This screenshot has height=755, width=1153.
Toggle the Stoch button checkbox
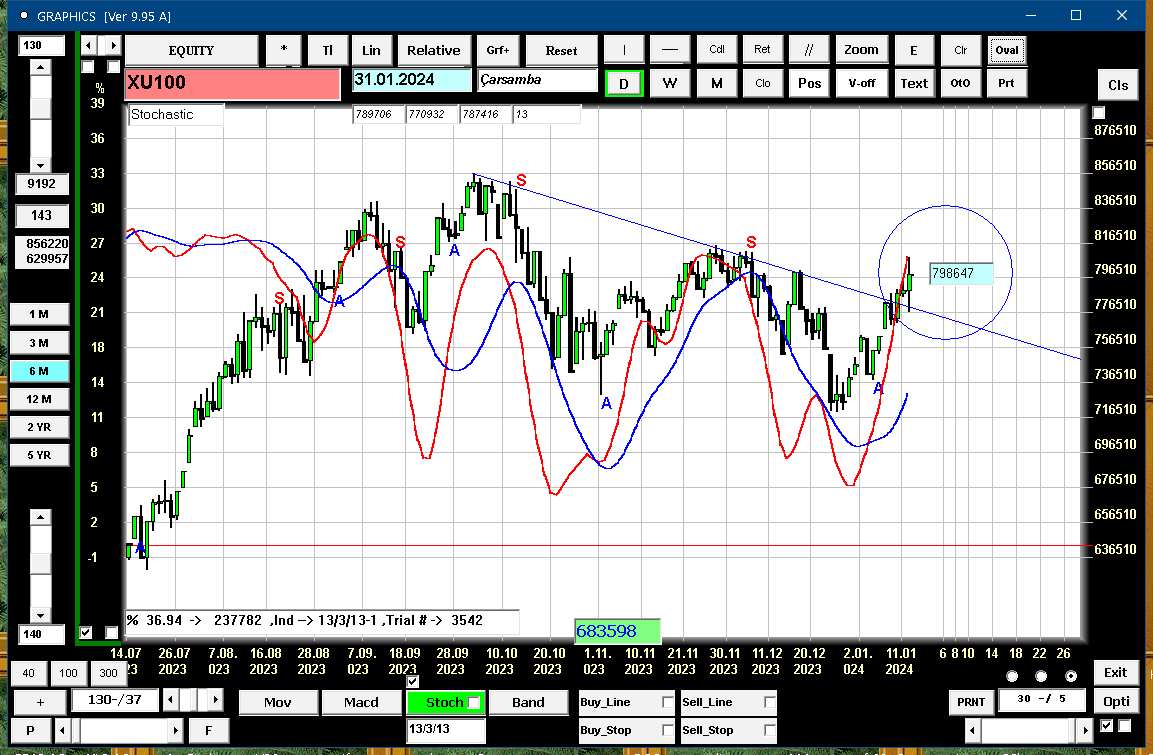(474, 703)
